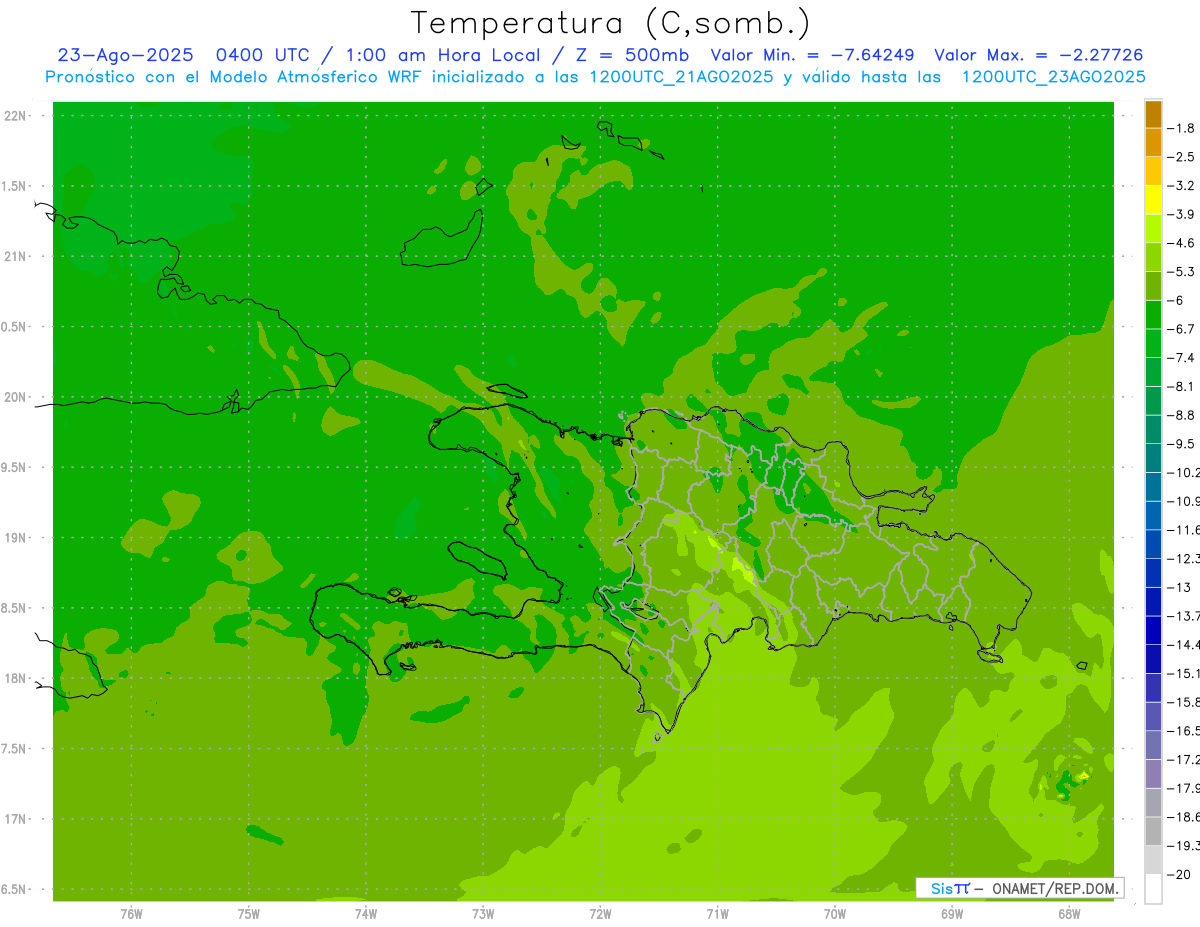Viewport: 1200px width, 927px height.
Task: Click the '76W' longitude label
Action: (x=131, y=914)
